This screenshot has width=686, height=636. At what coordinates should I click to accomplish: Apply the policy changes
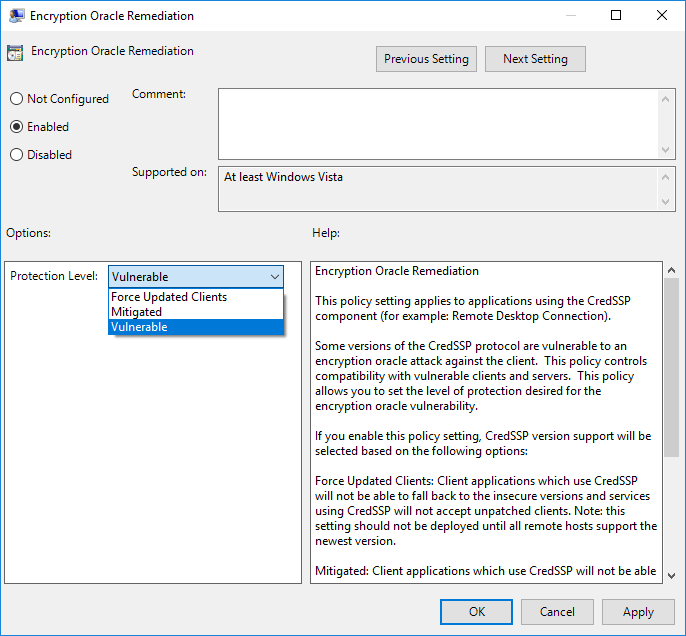[x=638, y=612]
